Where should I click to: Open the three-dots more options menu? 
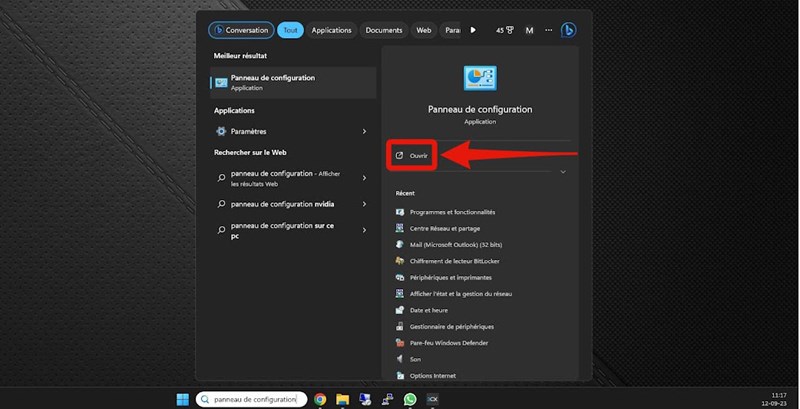(548, 30)
